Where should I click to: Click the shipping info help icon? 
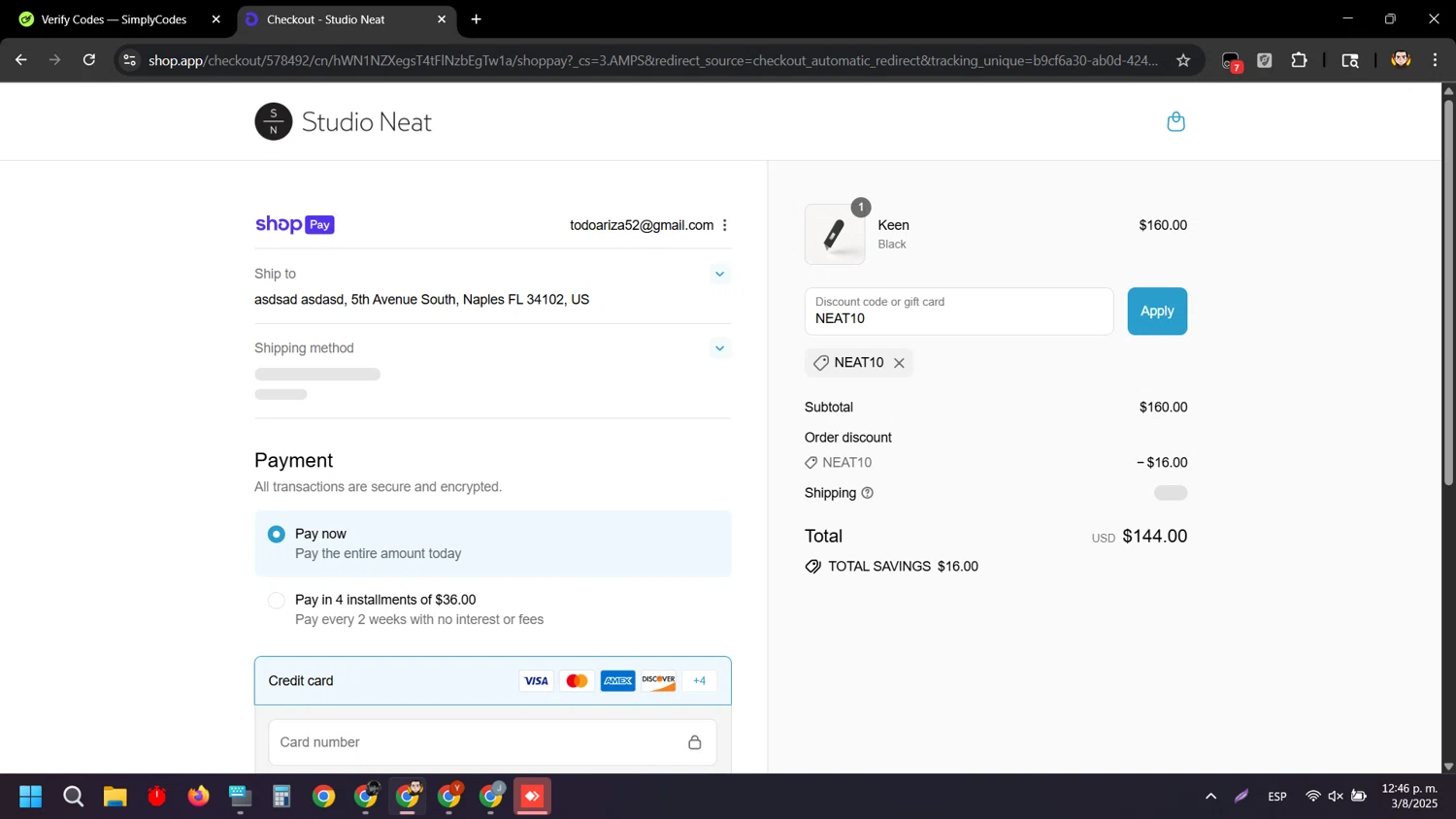[x=867, y=493]
